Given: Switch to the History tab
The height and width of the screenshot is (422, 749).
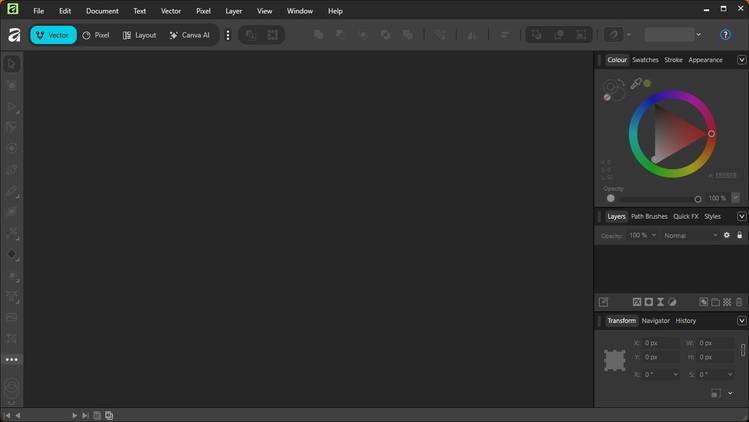Looking at the screenshot, I should point(685,321).
